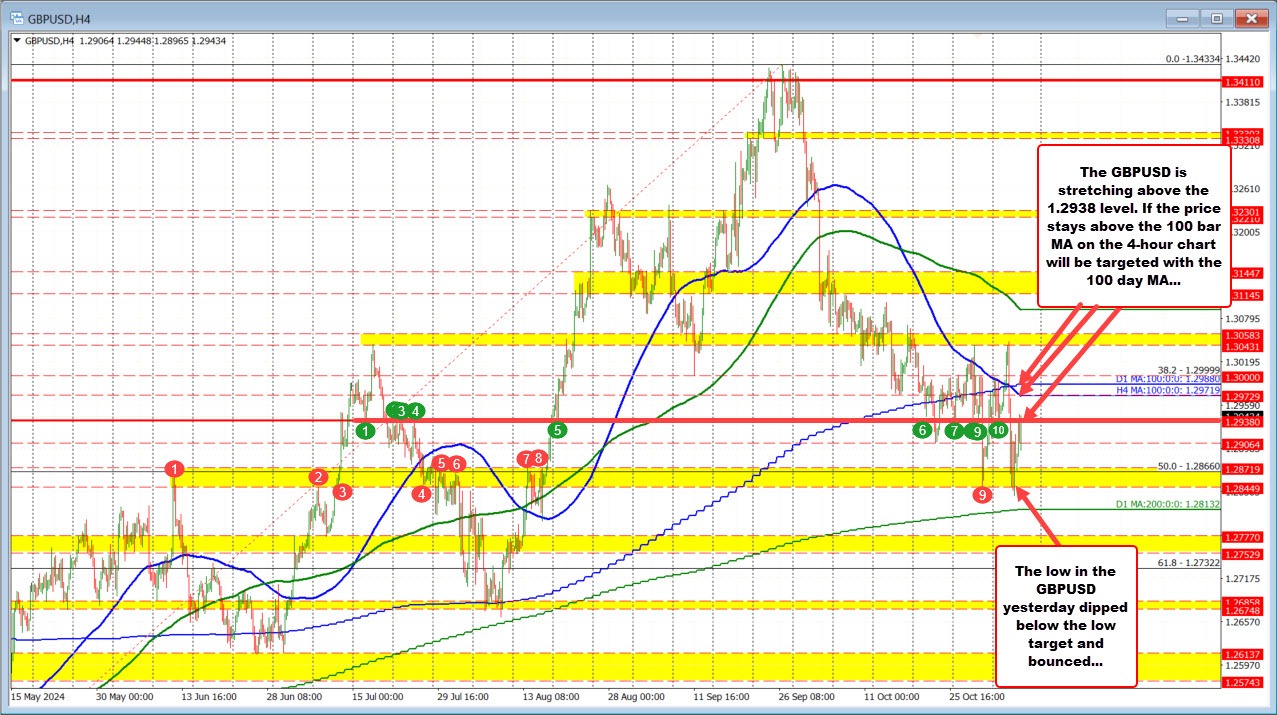Click red marker 9 below the yellow zone

click(982, 493)
